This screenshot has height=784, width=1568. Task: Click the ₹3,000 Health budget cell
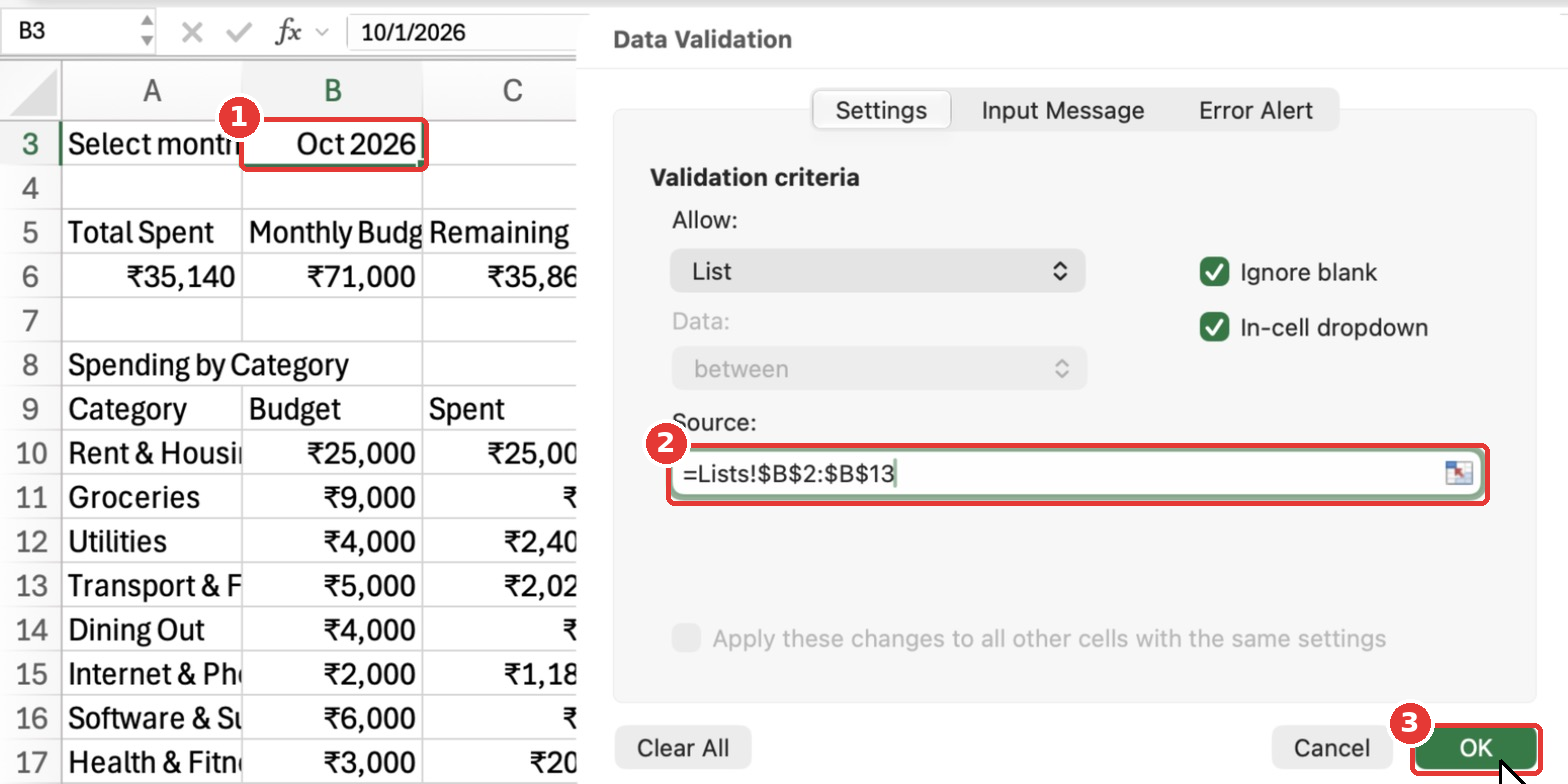333,762
